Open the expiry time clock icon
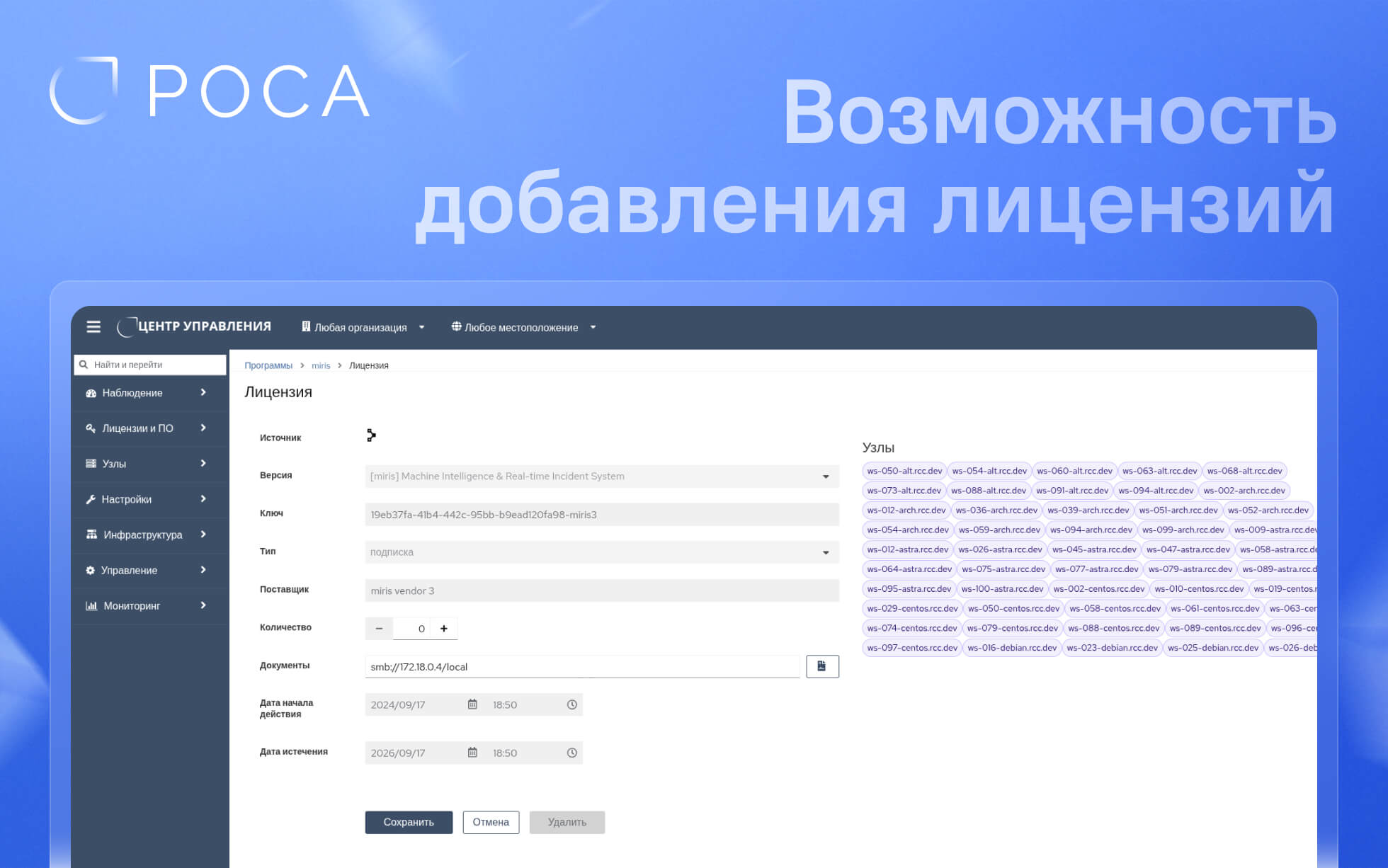Viewport: 1388px width, 868px height. (571, 753)
